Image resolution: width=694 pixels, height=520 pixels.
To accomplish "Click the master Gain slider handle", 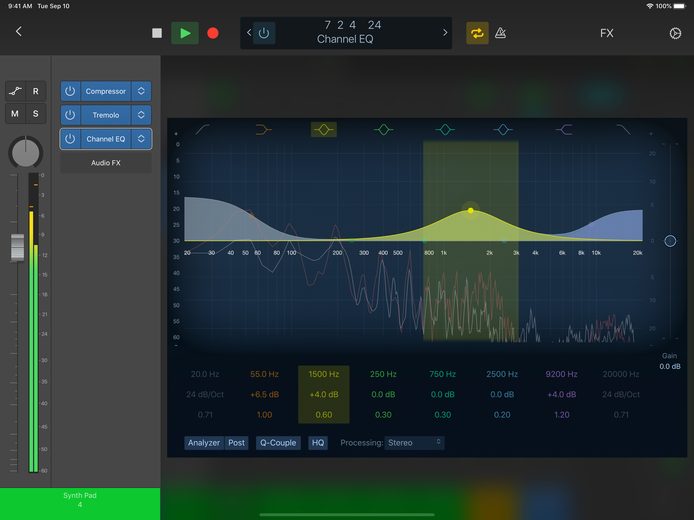I will point(670,241).
